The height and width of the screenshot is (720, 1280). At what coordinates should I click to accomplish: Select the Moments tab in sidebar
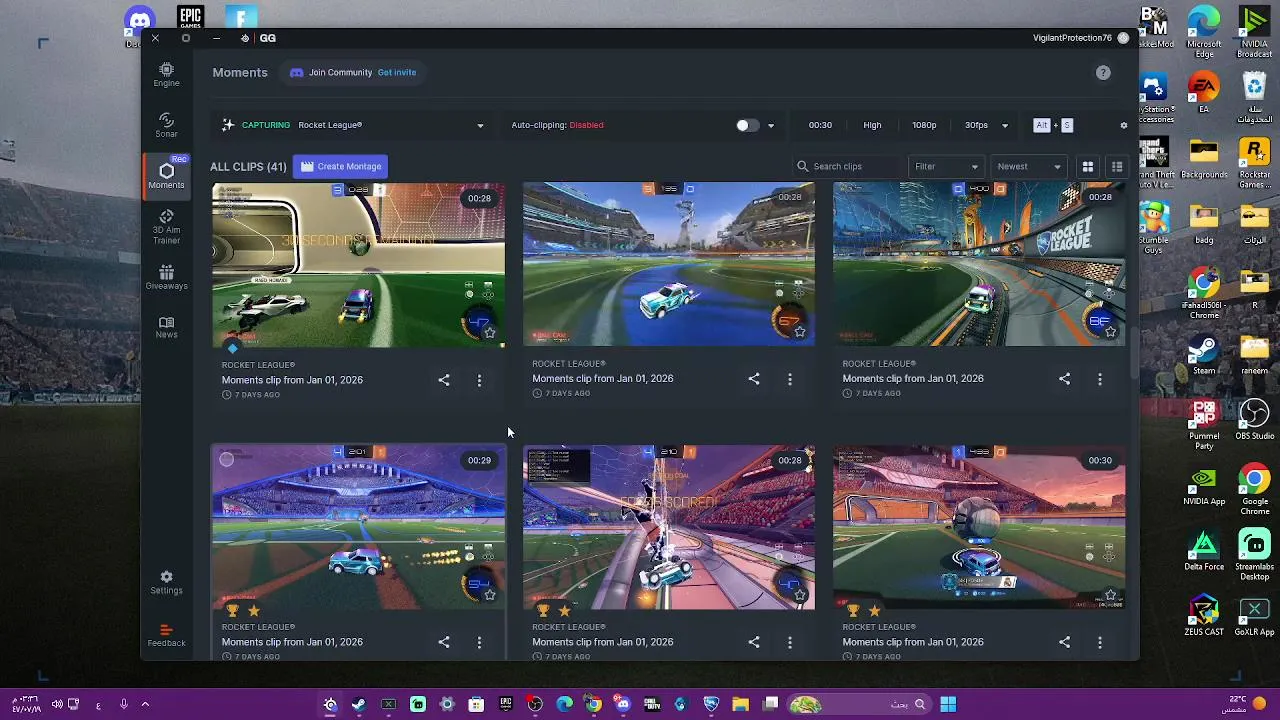tap(166, 176)
